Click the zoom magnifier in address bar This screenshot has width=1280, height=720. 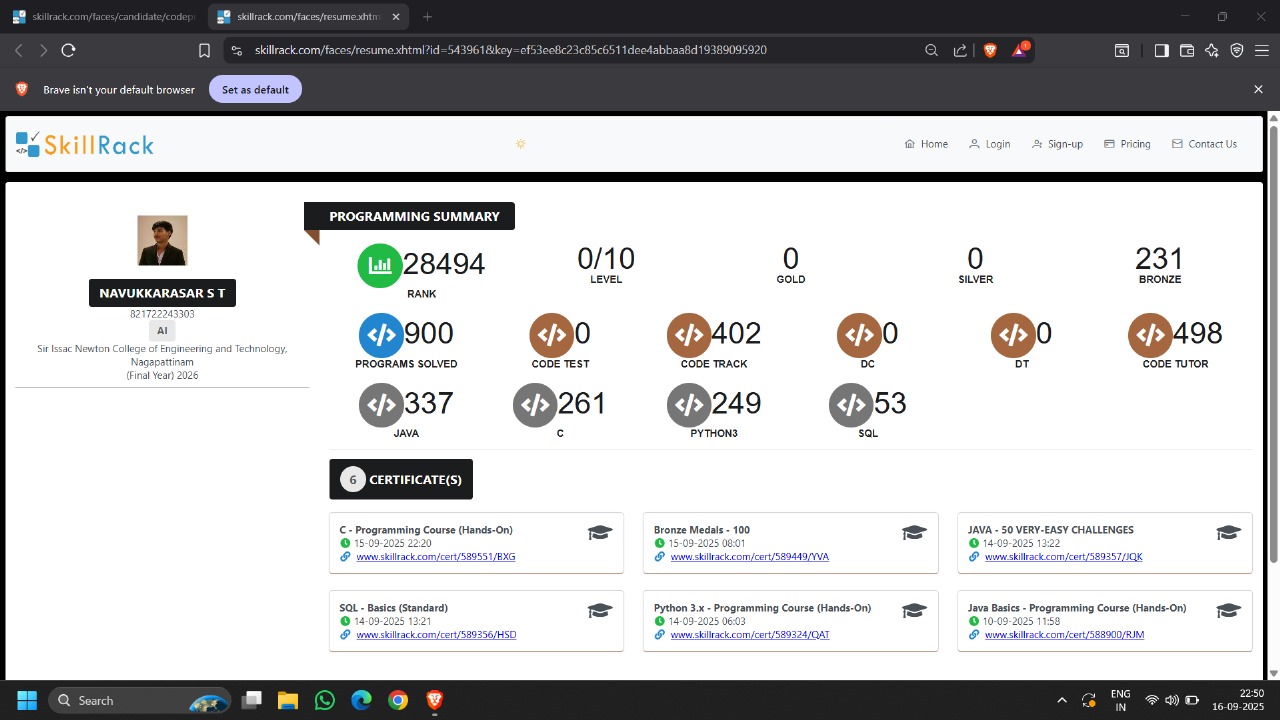coord(931,50)
